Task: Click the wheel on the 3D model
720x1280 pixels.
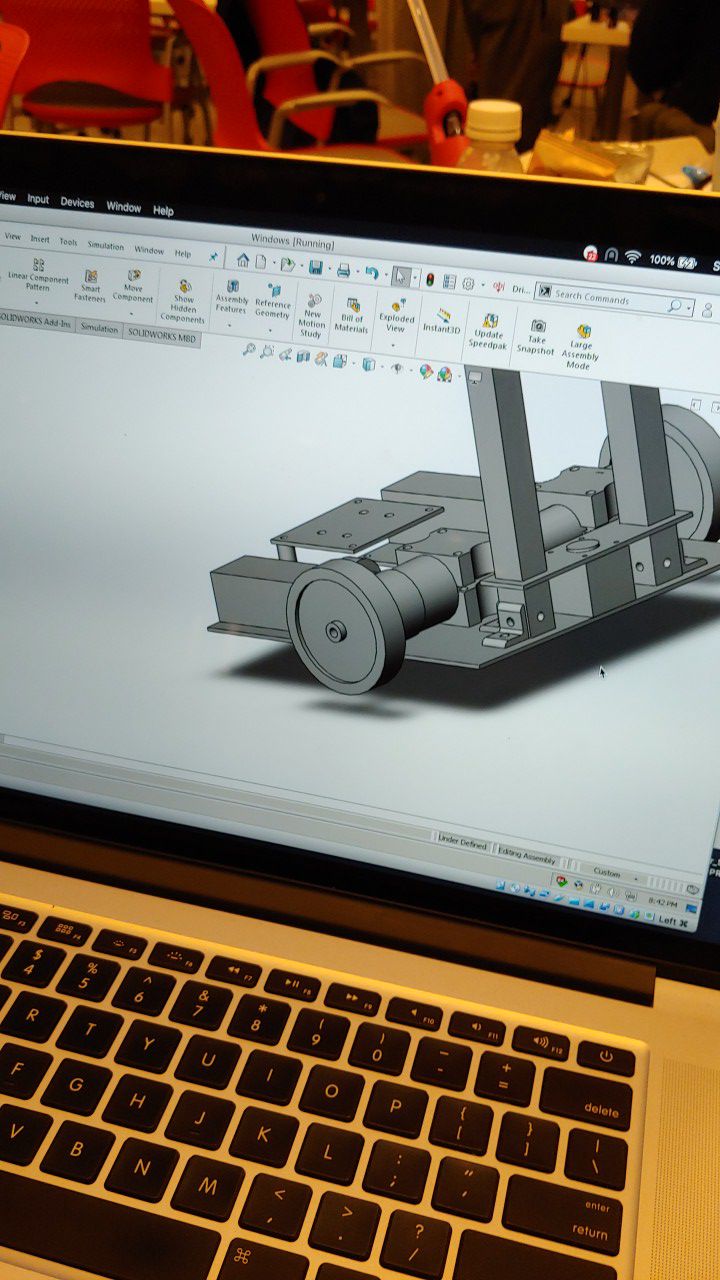Action: pos(345,628)
